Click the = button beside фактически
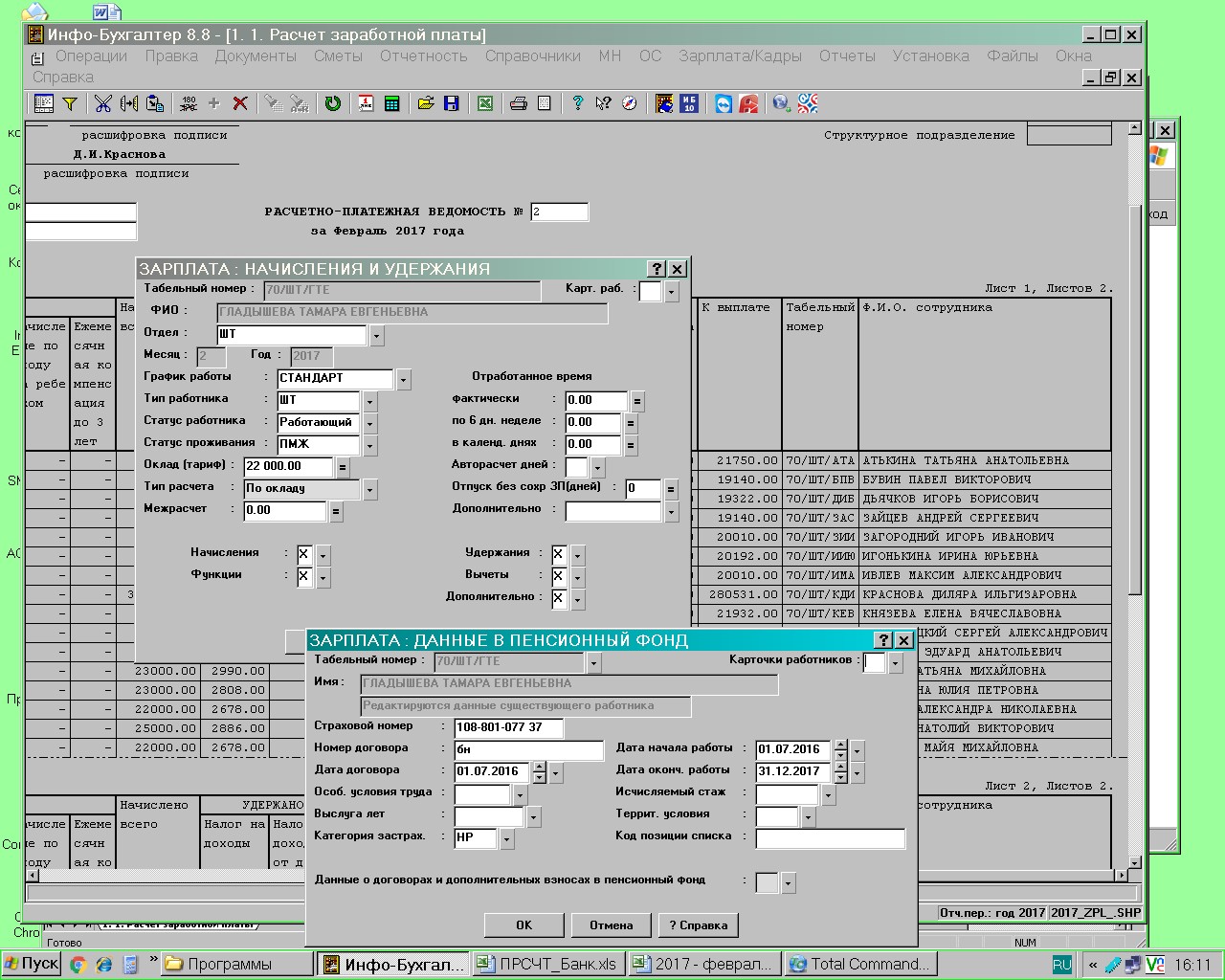 click(x=637, y=402)
